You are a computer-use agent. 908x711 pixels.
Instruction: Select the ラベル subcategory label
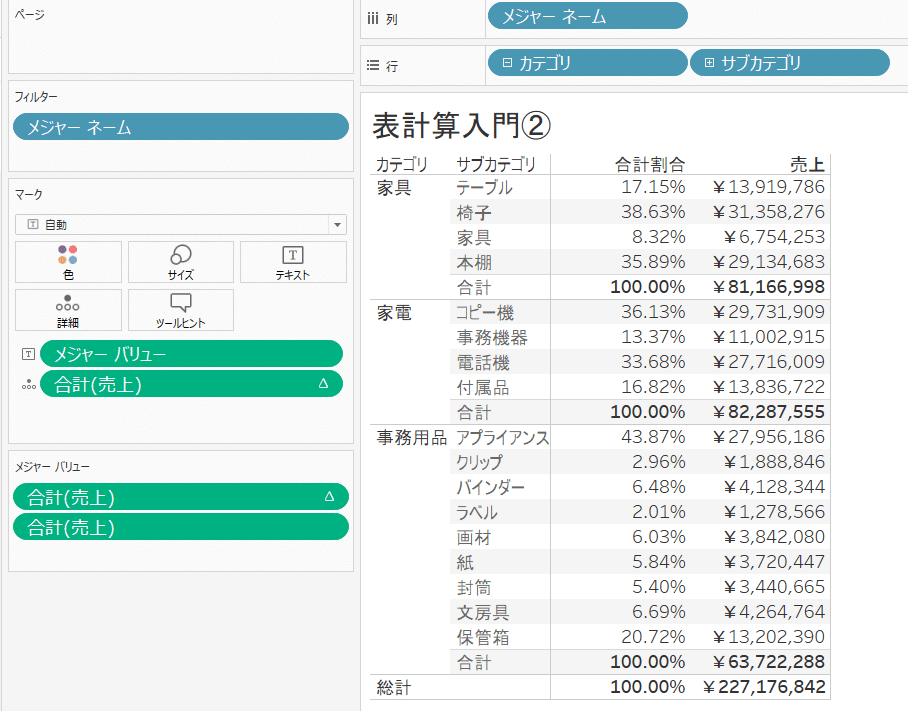point(477,512)
